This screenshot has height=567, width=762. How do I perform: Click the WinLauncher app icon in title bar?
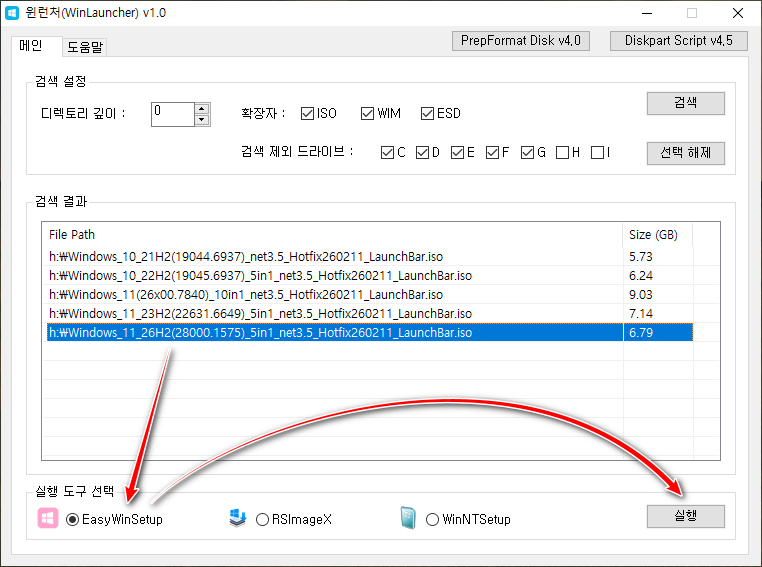[12, 13]
